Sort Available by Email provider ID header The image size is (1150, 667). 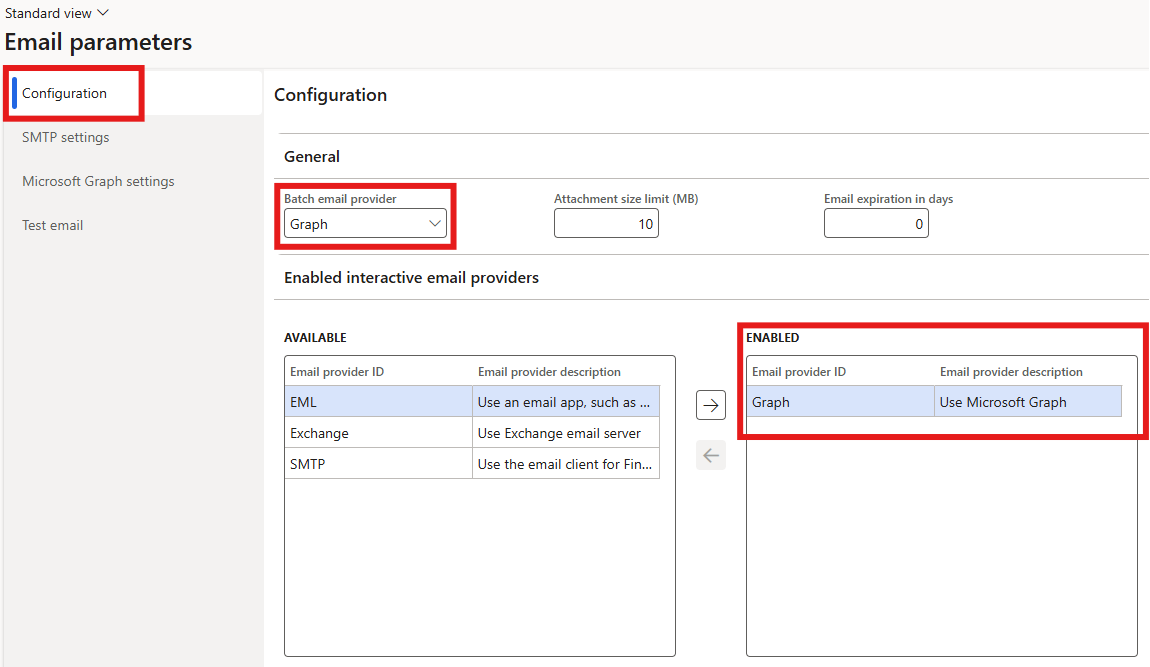pyautogui.click(x=337, y=372)
